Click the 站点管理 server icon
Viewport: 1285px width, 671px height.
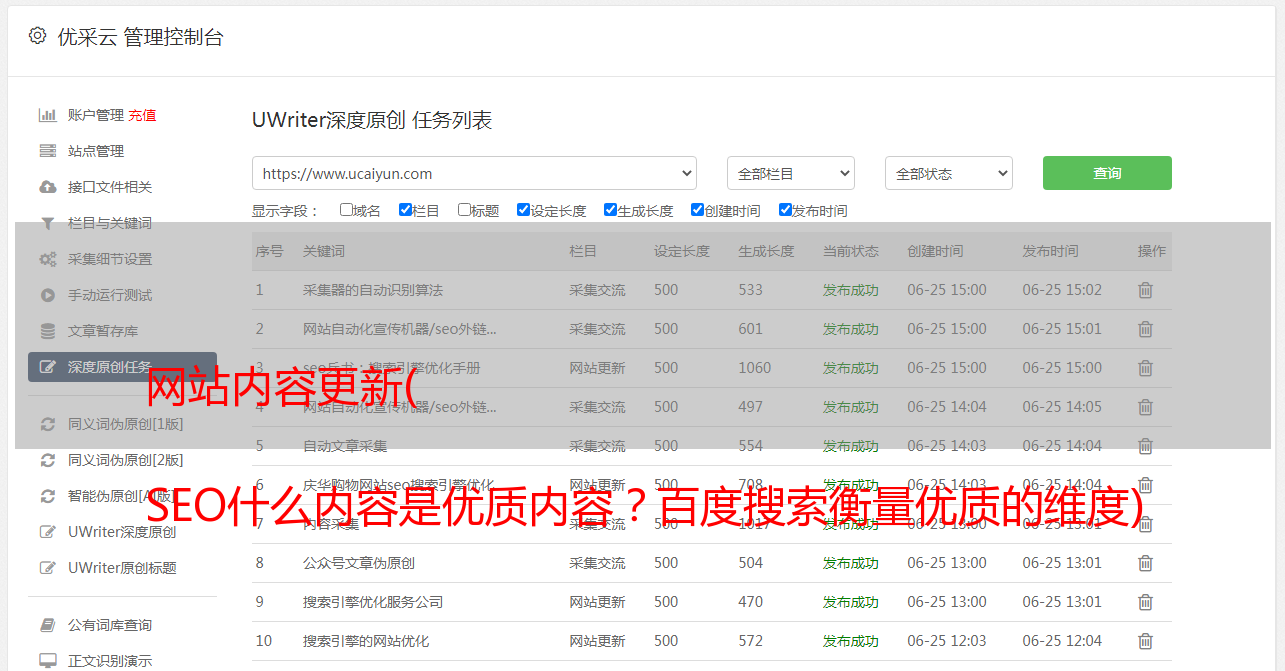tap(47, 151)
